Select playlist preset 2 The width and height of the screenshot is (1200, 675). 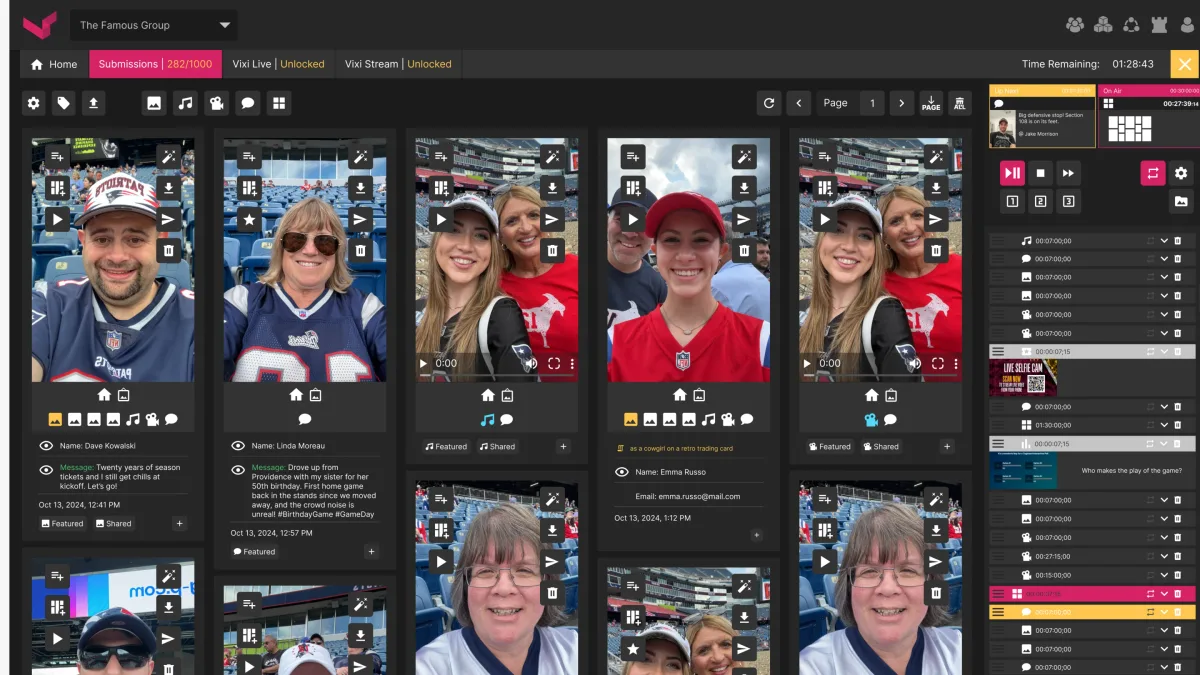click(x=1040, y=202)
